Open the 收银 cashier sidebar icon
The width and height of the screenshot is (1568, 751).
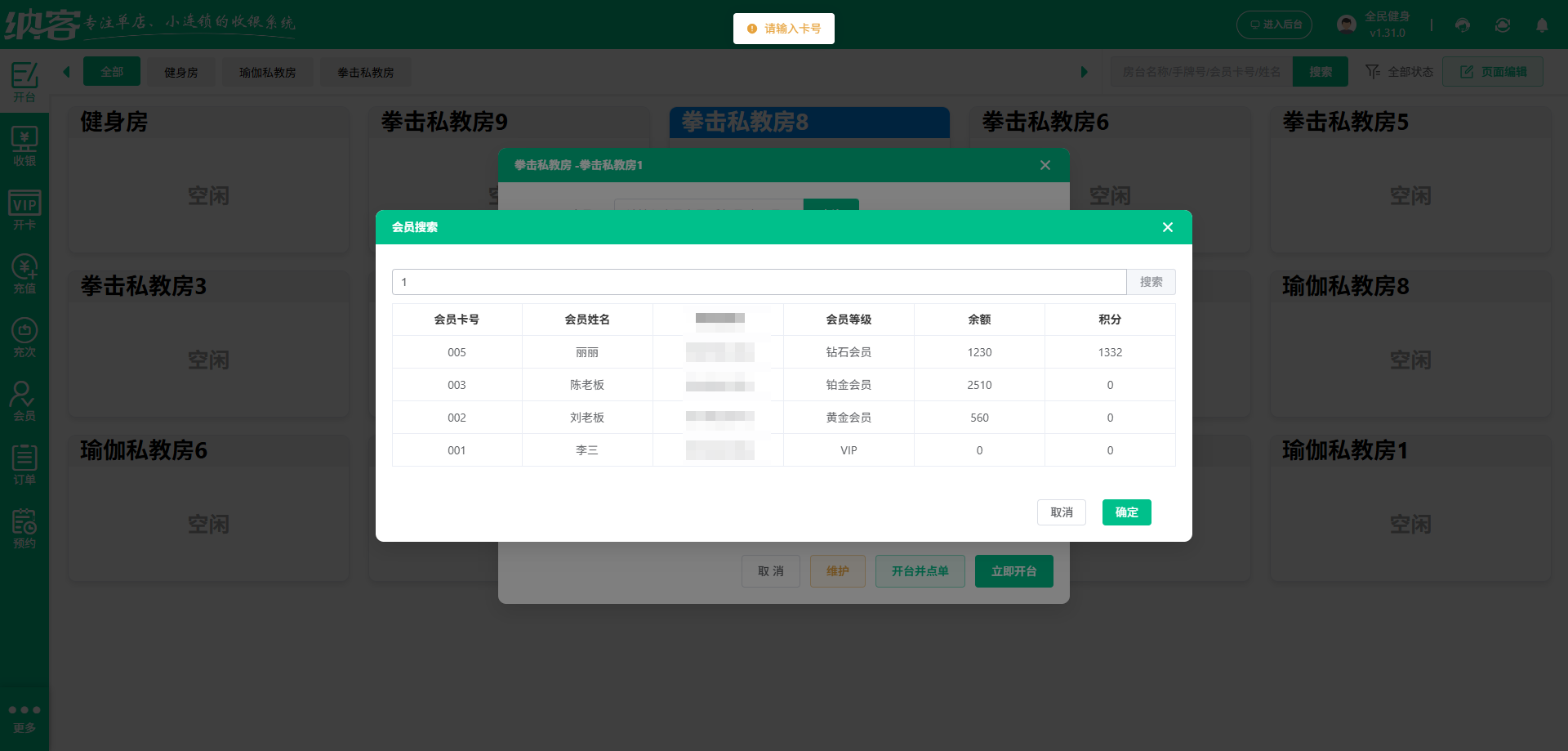(x=24, y=147)
